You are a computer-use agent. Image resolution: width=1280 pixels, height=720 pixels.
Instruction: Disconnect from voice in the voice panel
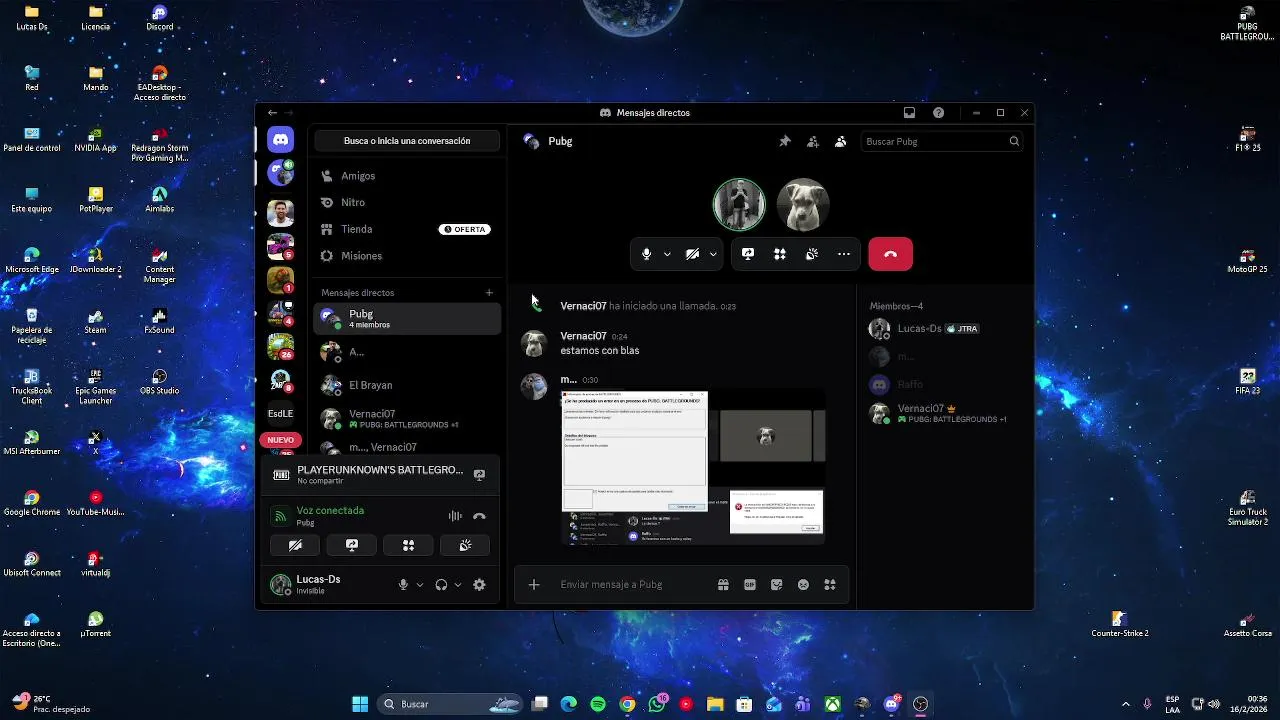479,516
